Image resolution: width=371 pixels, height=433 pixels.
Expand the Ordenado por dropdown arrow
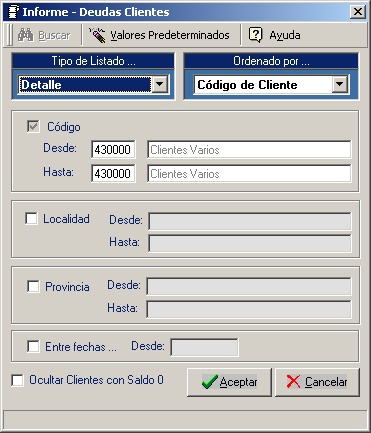click(x=340, y=84)
